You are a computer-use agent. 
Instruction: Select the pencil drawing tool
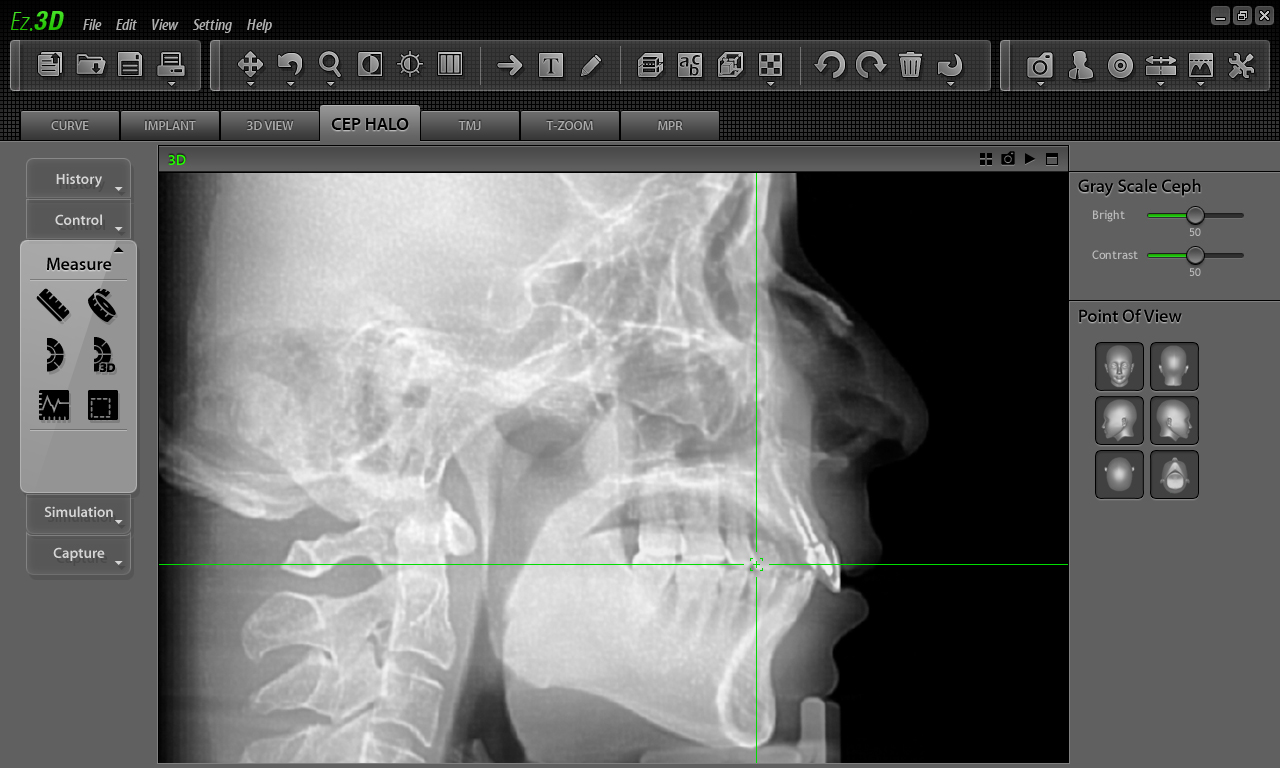(x=591, y=66)
